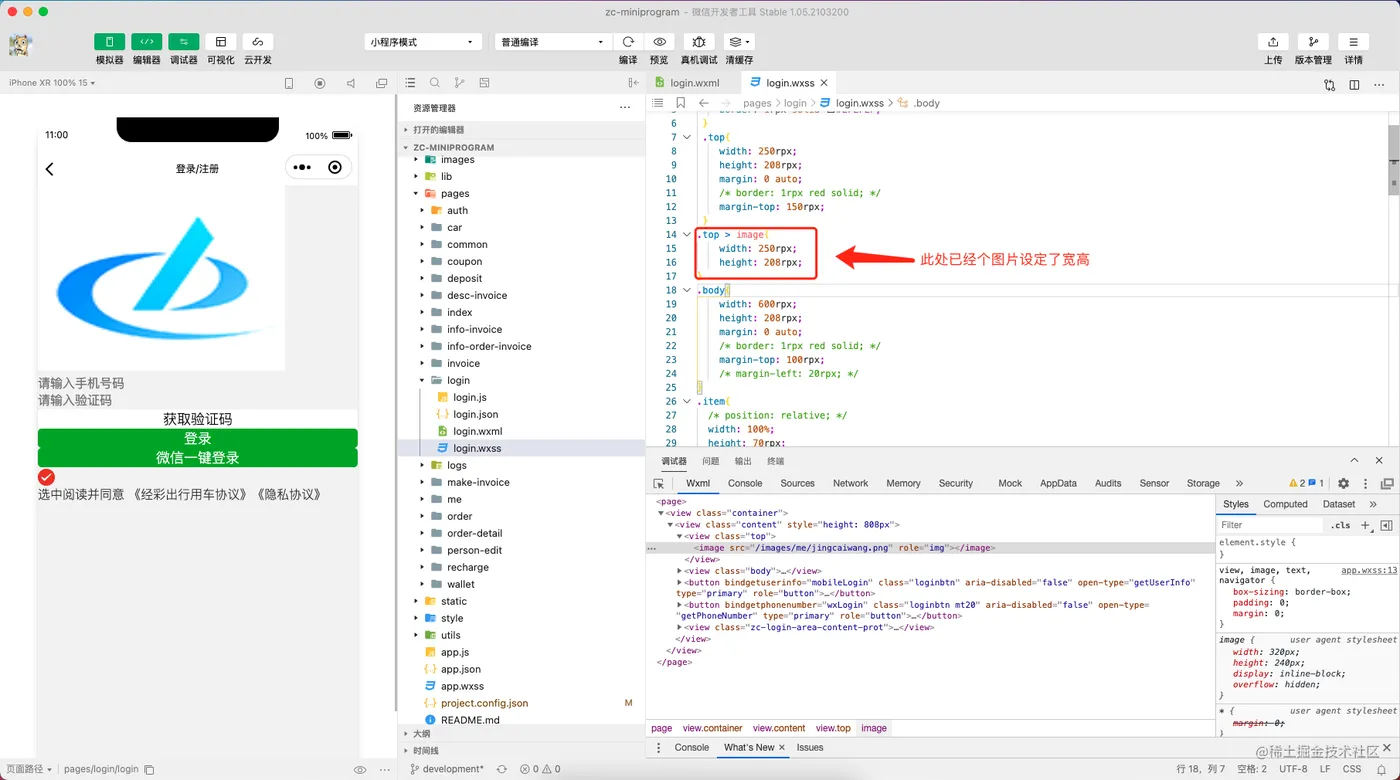Click the bookmark icon in breadcrumb bar

[681, 103]
